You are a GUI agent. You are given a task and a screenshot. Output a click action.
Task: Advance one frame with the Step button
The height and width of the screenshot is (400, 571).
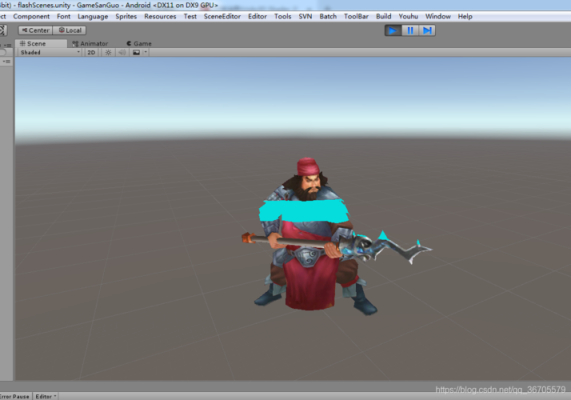(x=427, y=31)
